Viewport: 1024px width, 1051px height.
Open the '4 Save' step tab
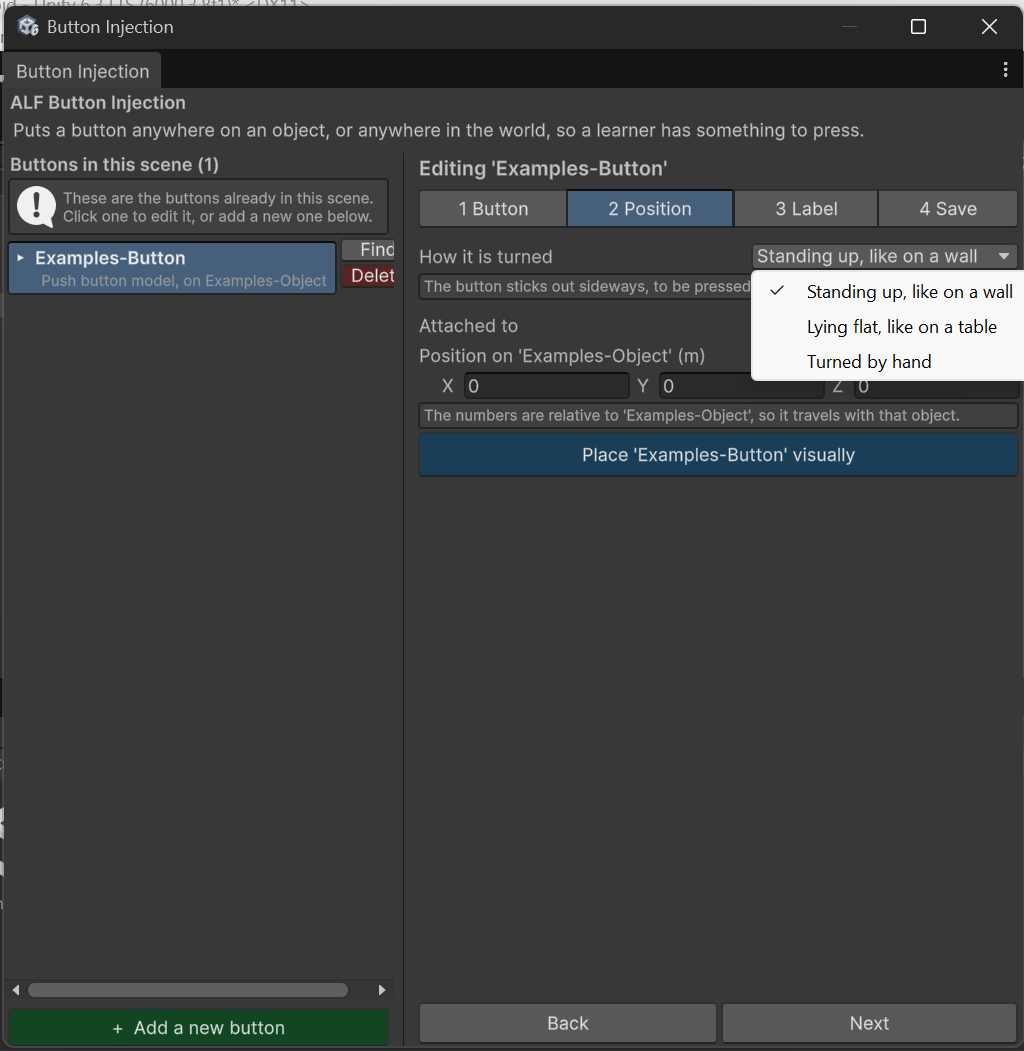[948, 208]
